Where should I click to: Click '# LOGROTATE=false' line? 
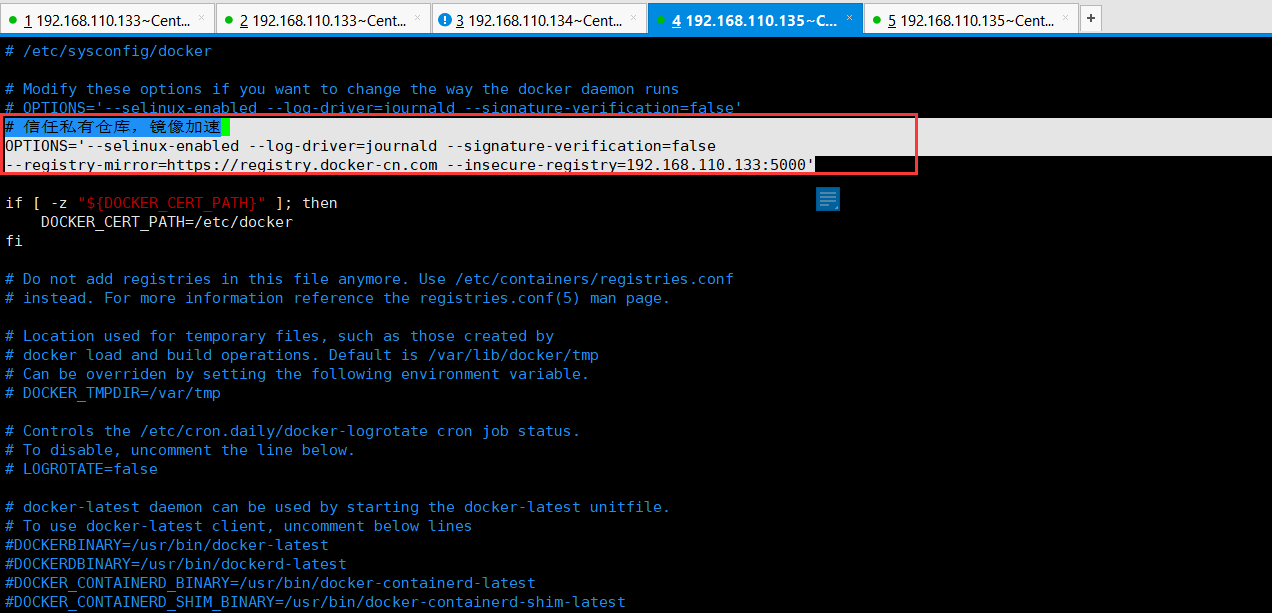coord(81,469)
